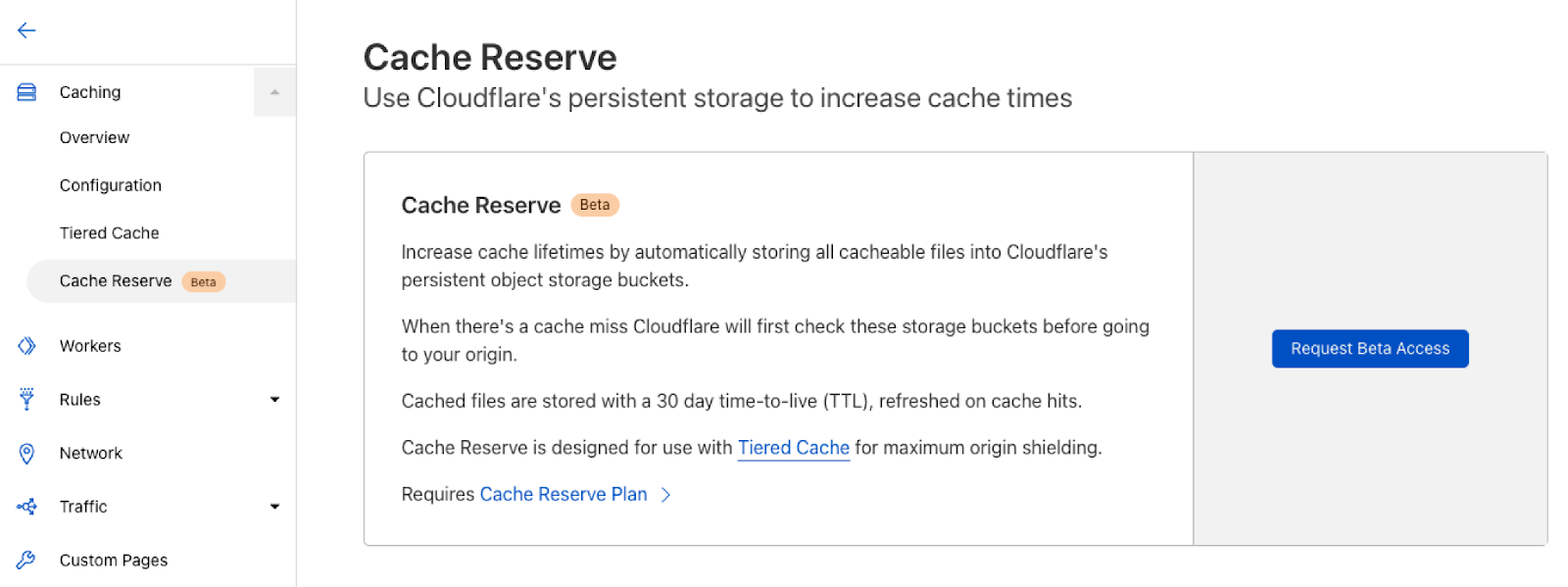Collapse the Caching section arrow

[x=274, y=92]
